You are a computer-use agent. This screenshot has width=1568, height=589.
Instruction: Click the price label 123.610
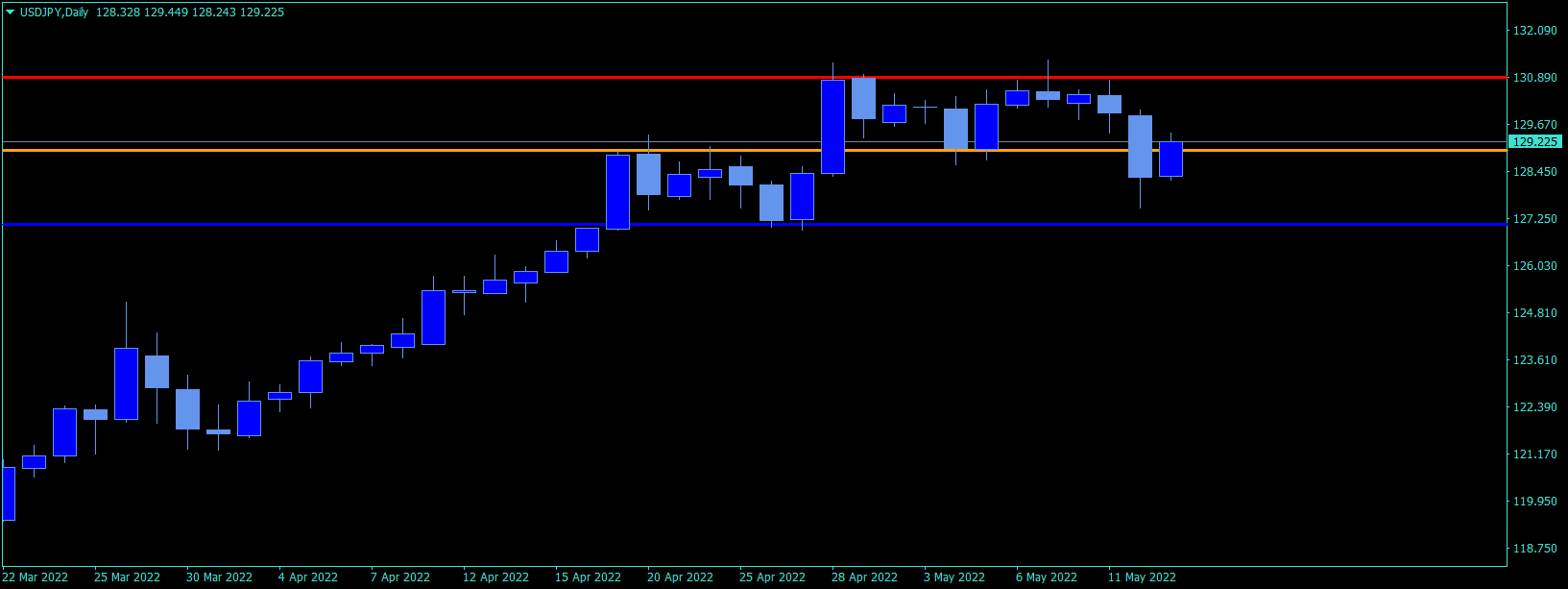pyautogui.click(x=1534, y=360)
